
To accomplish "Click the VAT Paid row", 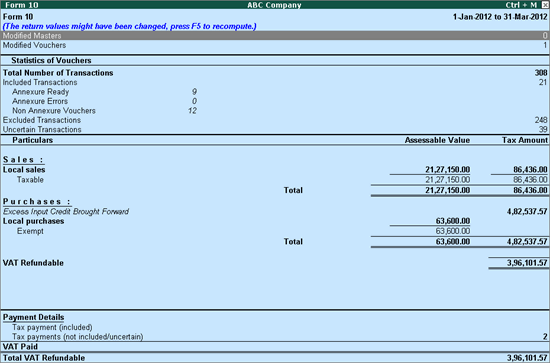I will pos(275,347).
